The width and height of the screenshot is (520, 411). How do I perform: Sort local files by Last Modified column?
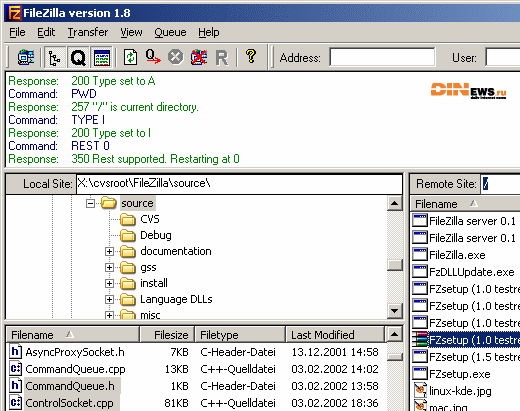(335, 334)
